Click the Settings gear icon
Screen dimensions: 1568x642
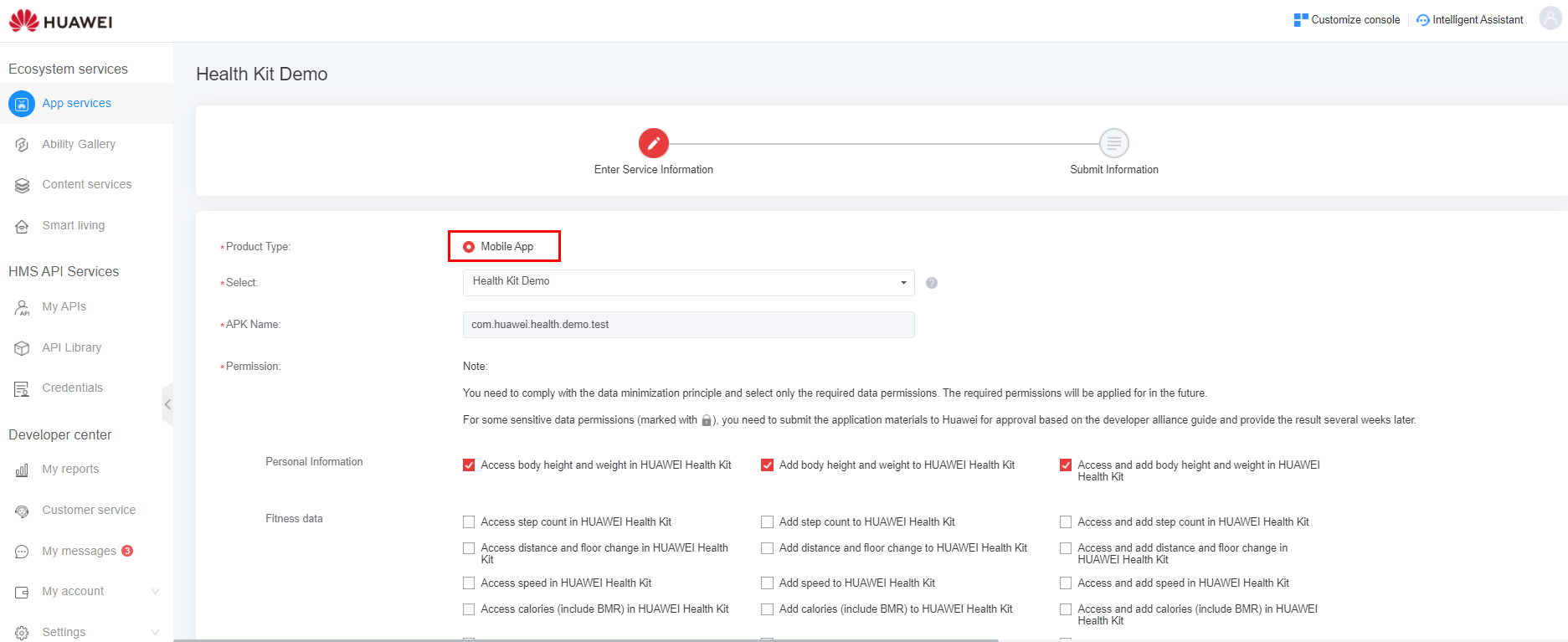pyautogui.click(x=23, y=633)
